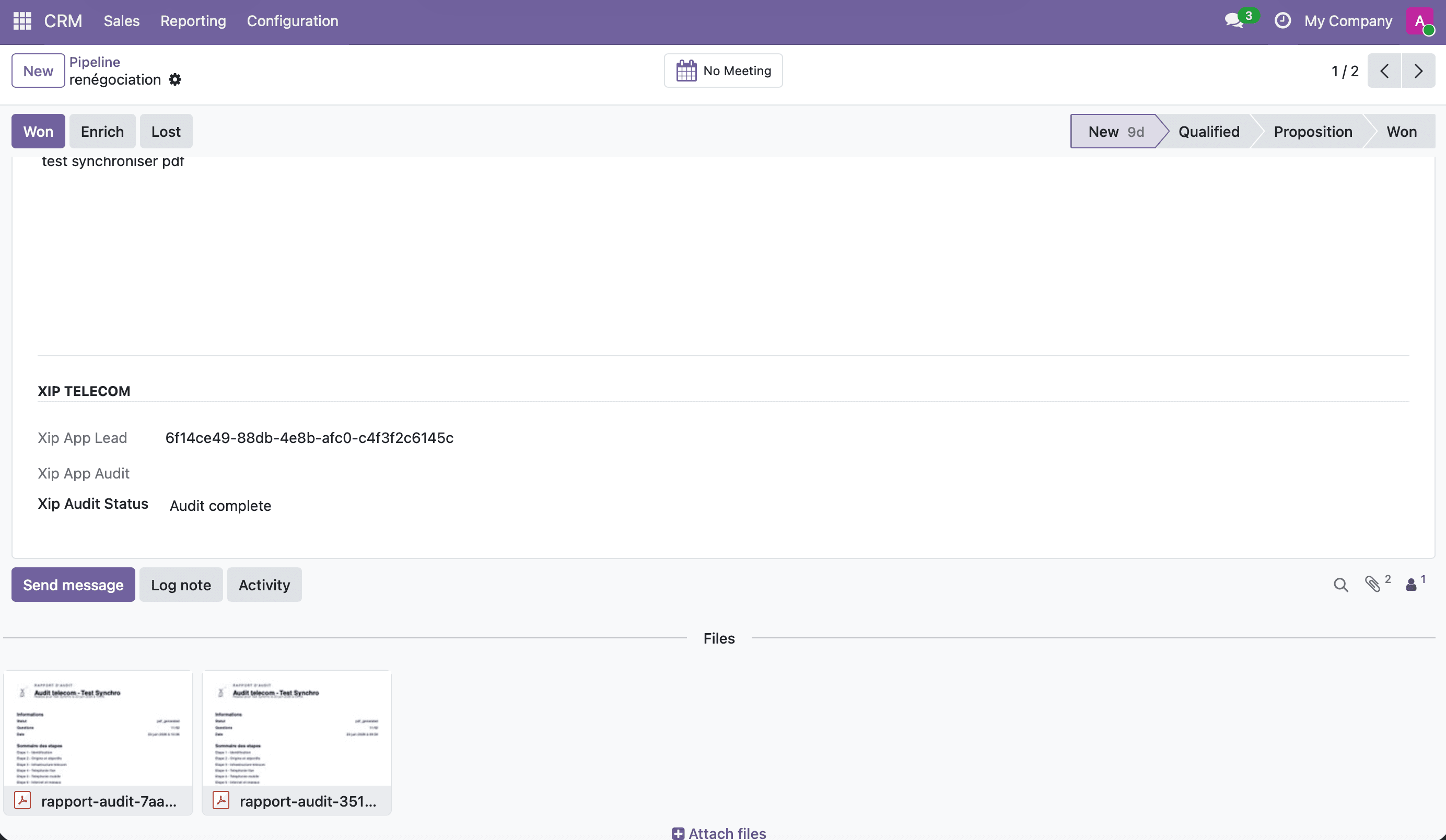
Task: Click Xip App Lead value field
Action: [x=309, y=438]
